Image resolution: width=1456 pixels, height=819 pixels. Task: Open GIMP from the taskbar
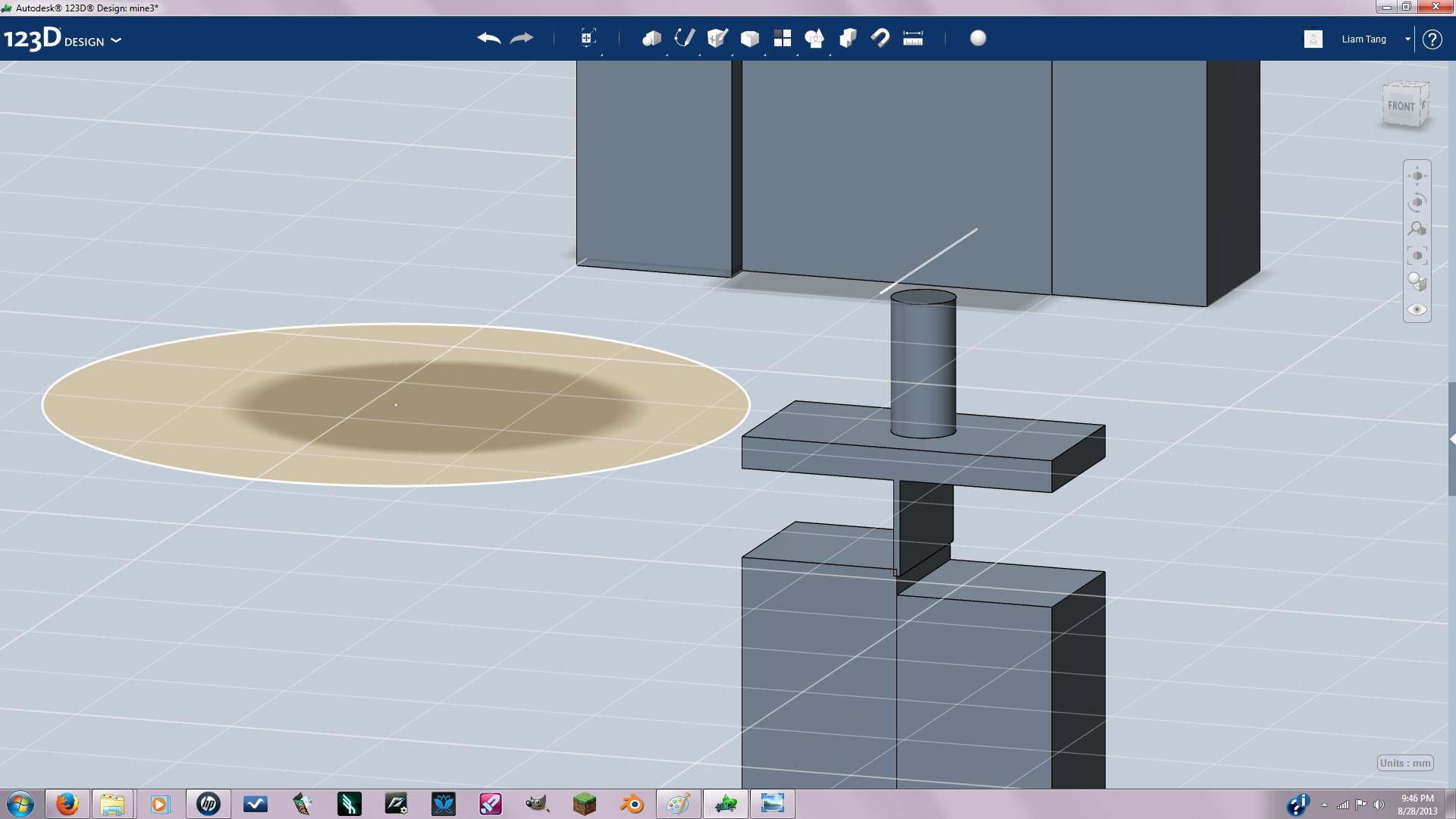coord(538,804)
